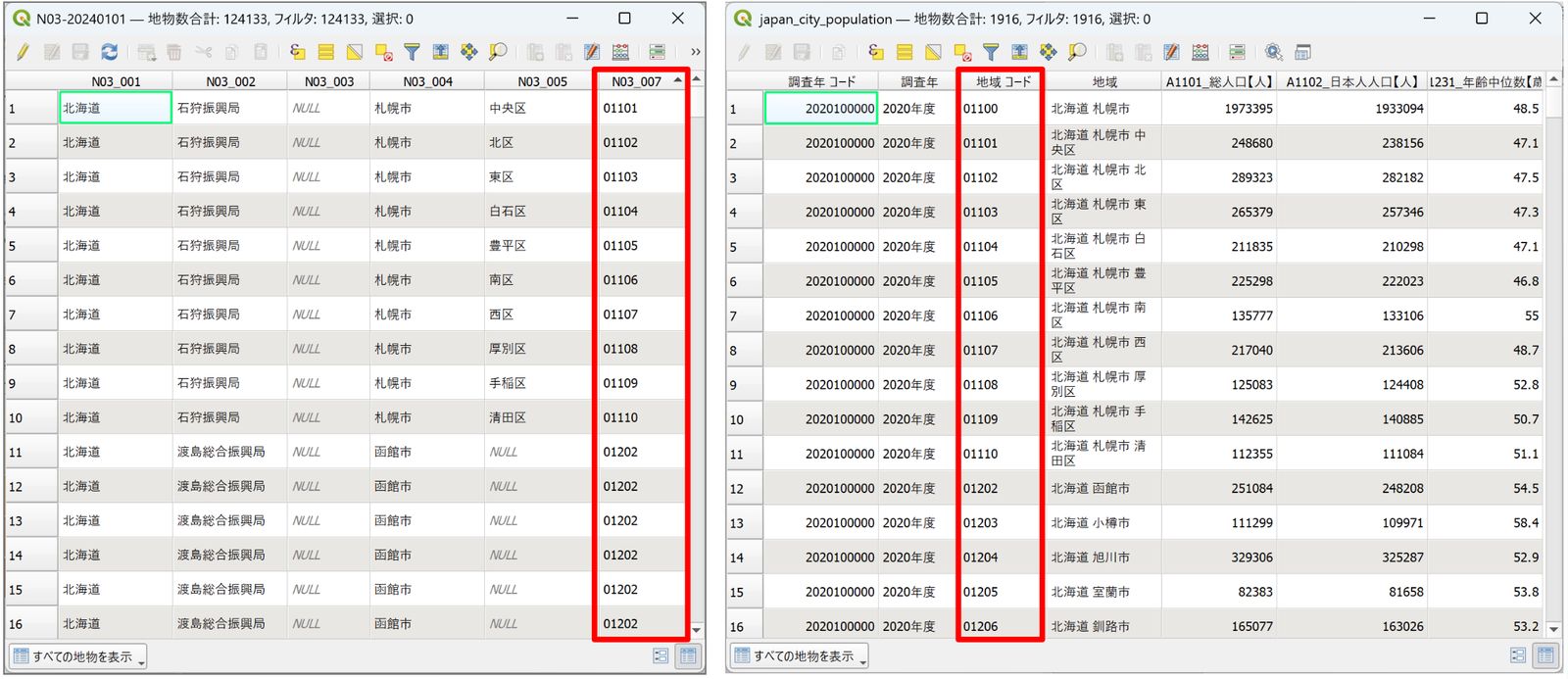Open organize columns in N03-20240101 window
Viewport: 1568px width, 679px height.
(591, 52)
